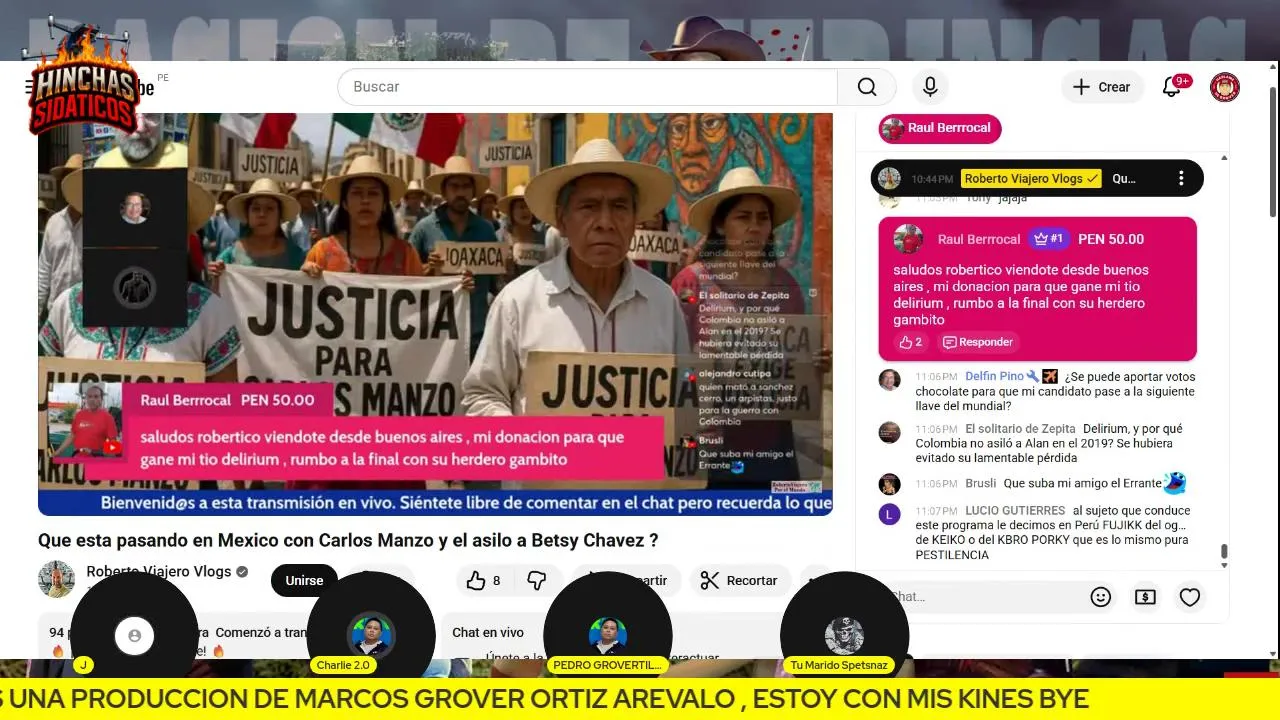Viewport: 1280px width, 720px height.
Task: Click Responder on the Super Chat
Action: pyautogui.click(x=977, y=342)
